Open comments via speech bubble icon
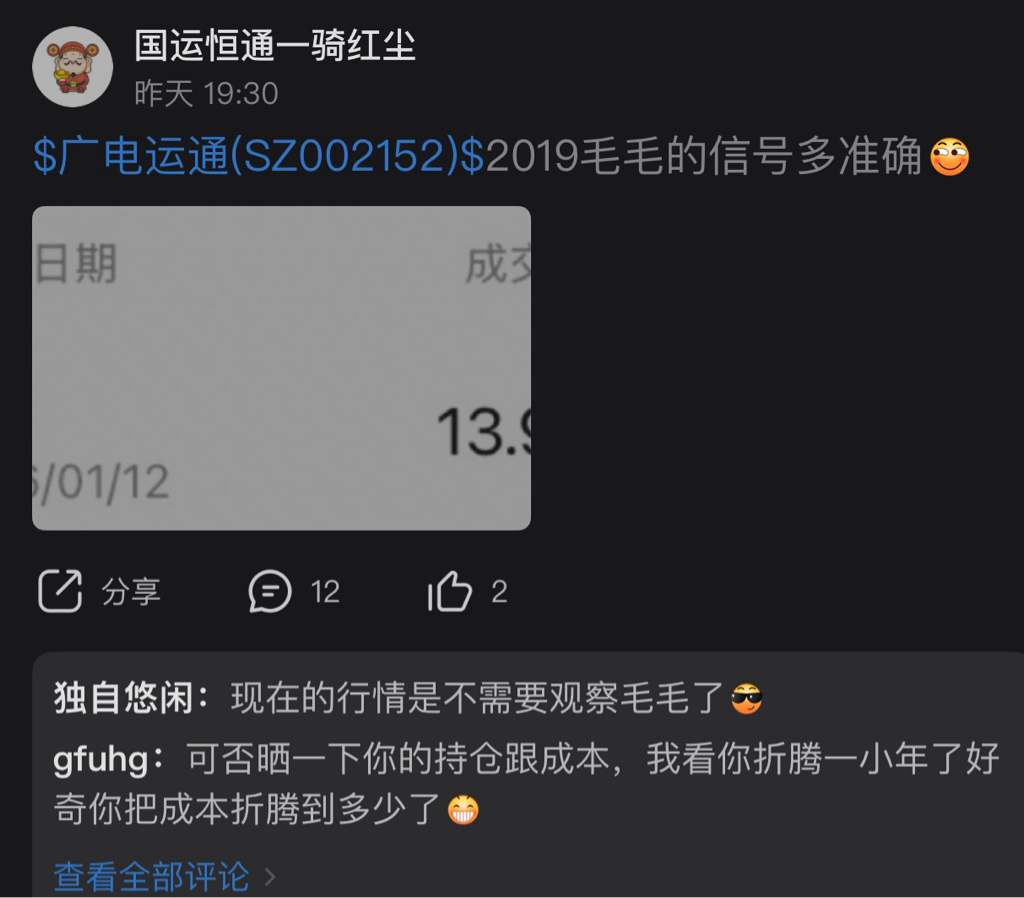 [x=269, y=591]
